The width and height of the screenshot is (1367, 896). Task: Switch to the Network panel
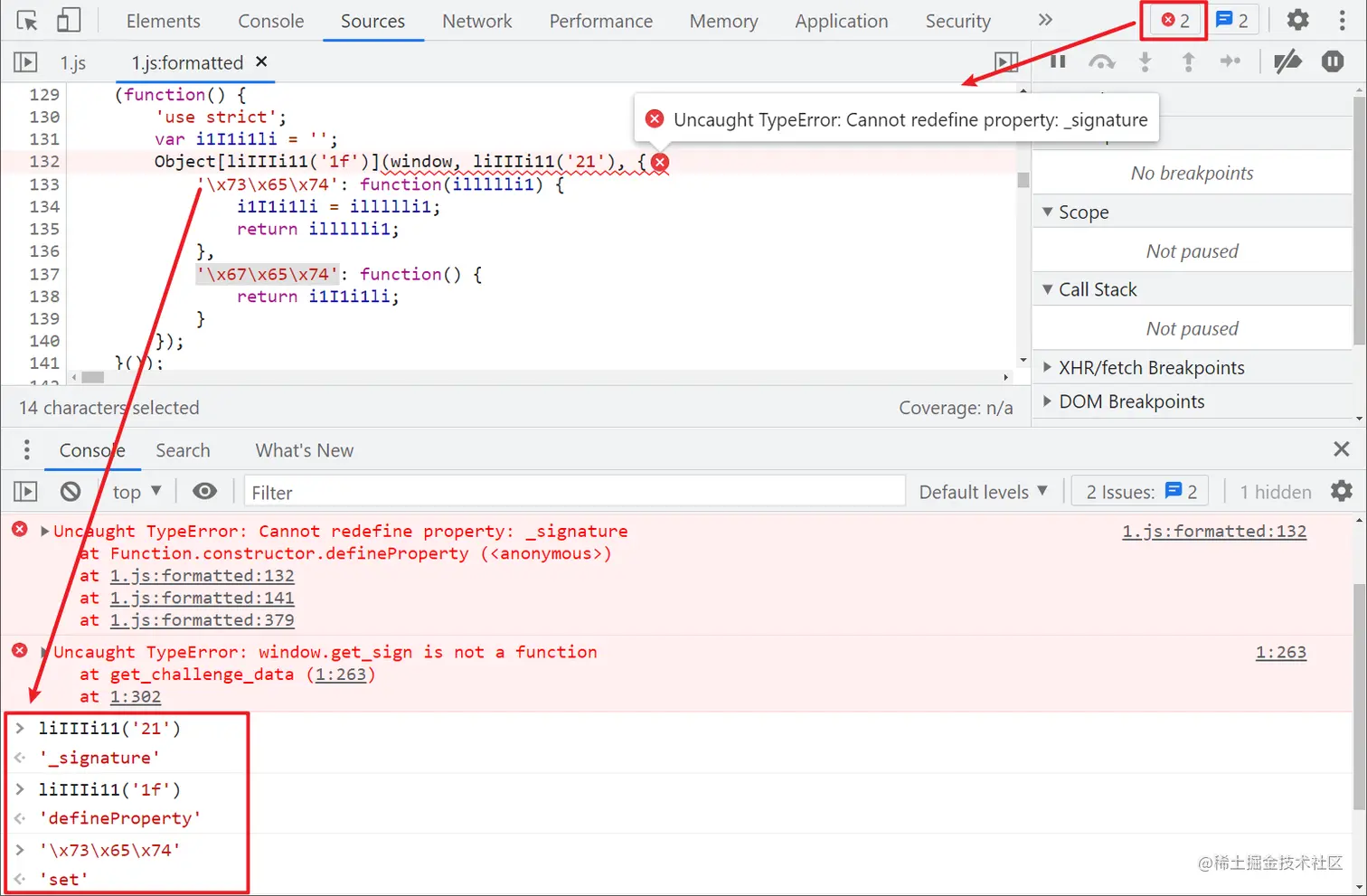pos(476,21)
